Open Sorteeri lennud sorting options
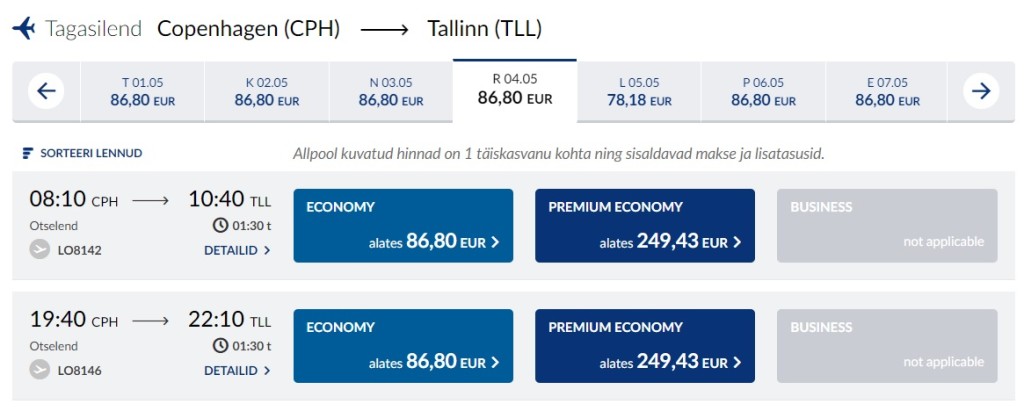 click(x=90, y=154)
